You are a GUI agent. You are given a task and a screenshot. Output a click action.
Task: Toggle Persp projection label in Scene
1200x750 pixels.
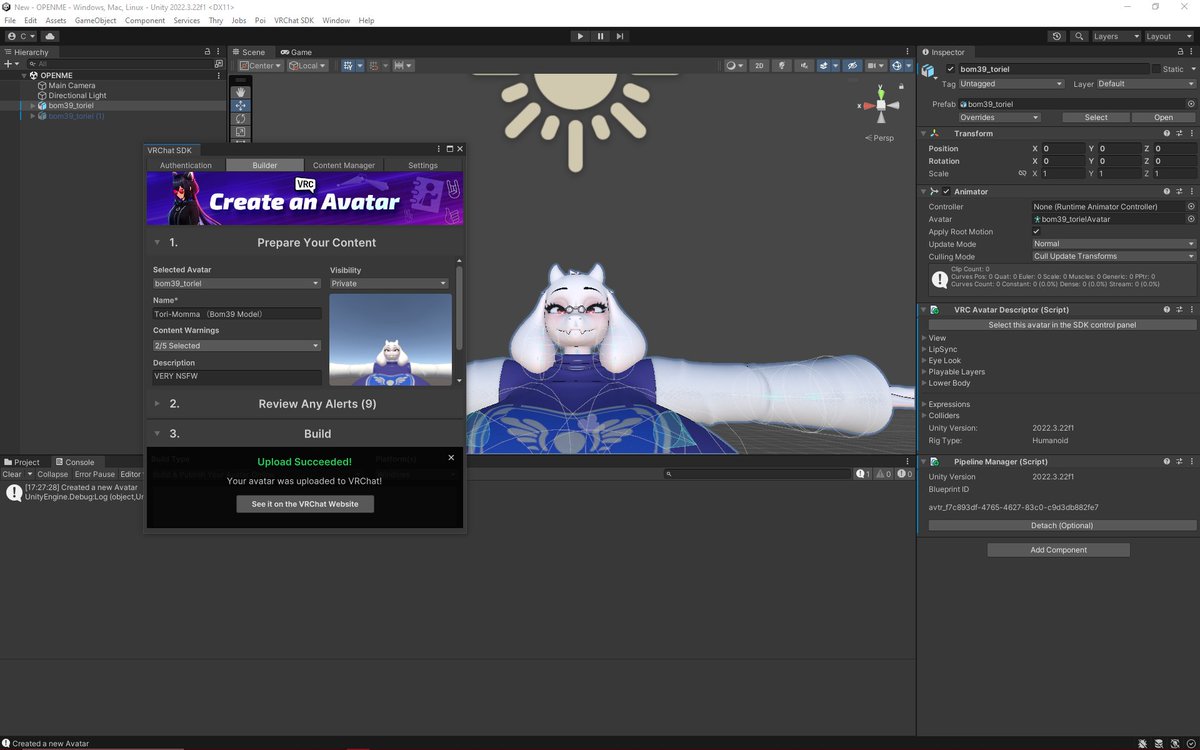[879, 138]
